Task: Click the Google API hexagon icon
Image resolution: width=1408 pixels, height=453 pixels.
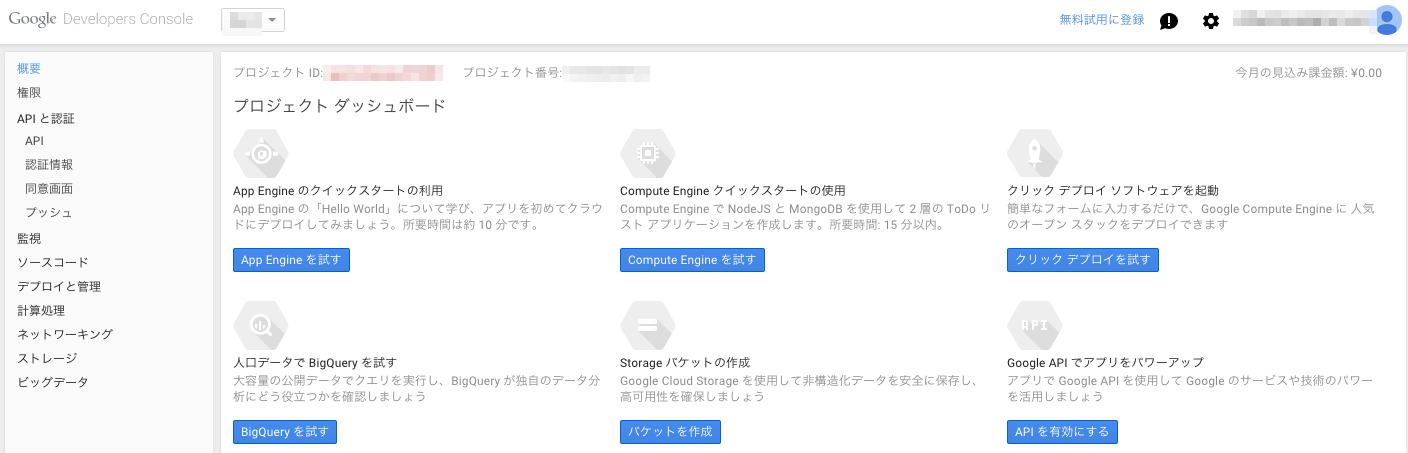Action: coord(1035,325)
